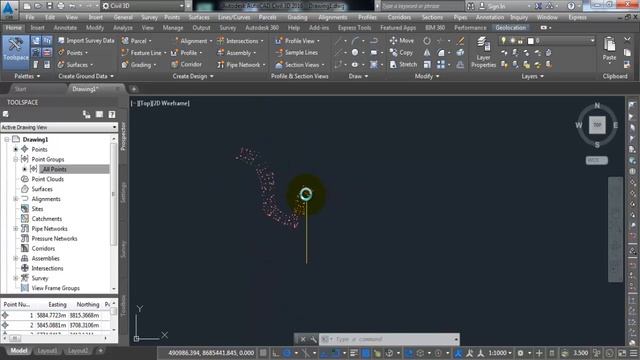Click the Import Survey Data icon
640x360 pixels.
point(61,40)
